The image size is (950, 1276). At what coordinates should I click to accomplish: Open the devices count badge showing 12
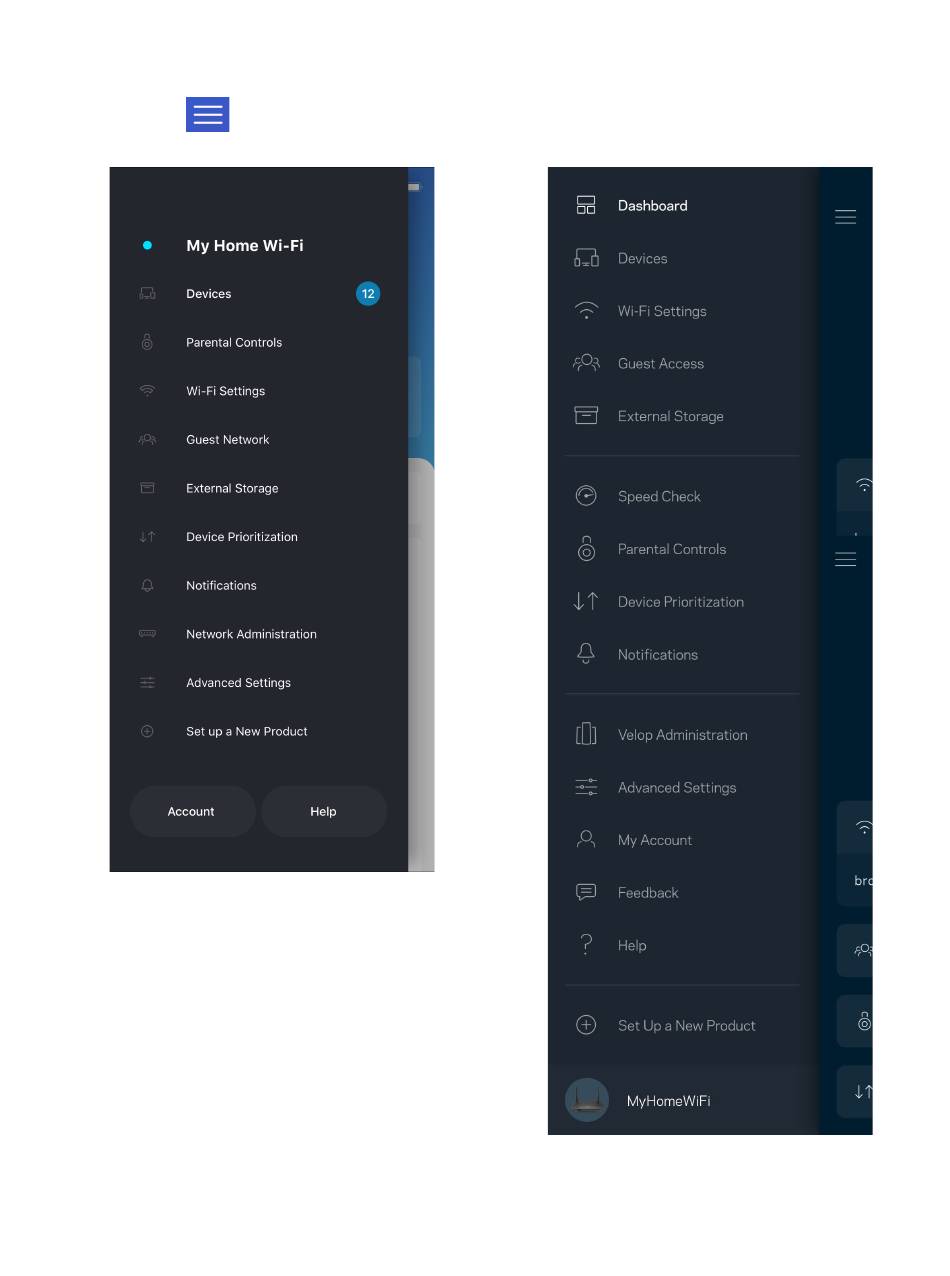368,294
